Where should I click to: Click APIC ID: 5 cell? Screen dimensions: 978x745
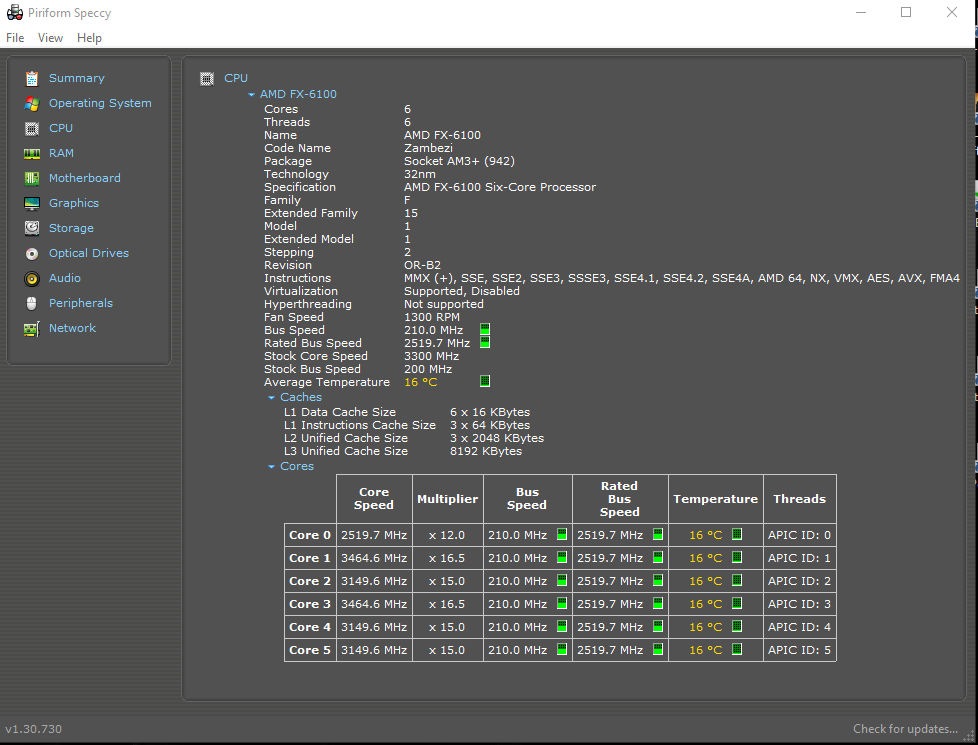(799, 650)
